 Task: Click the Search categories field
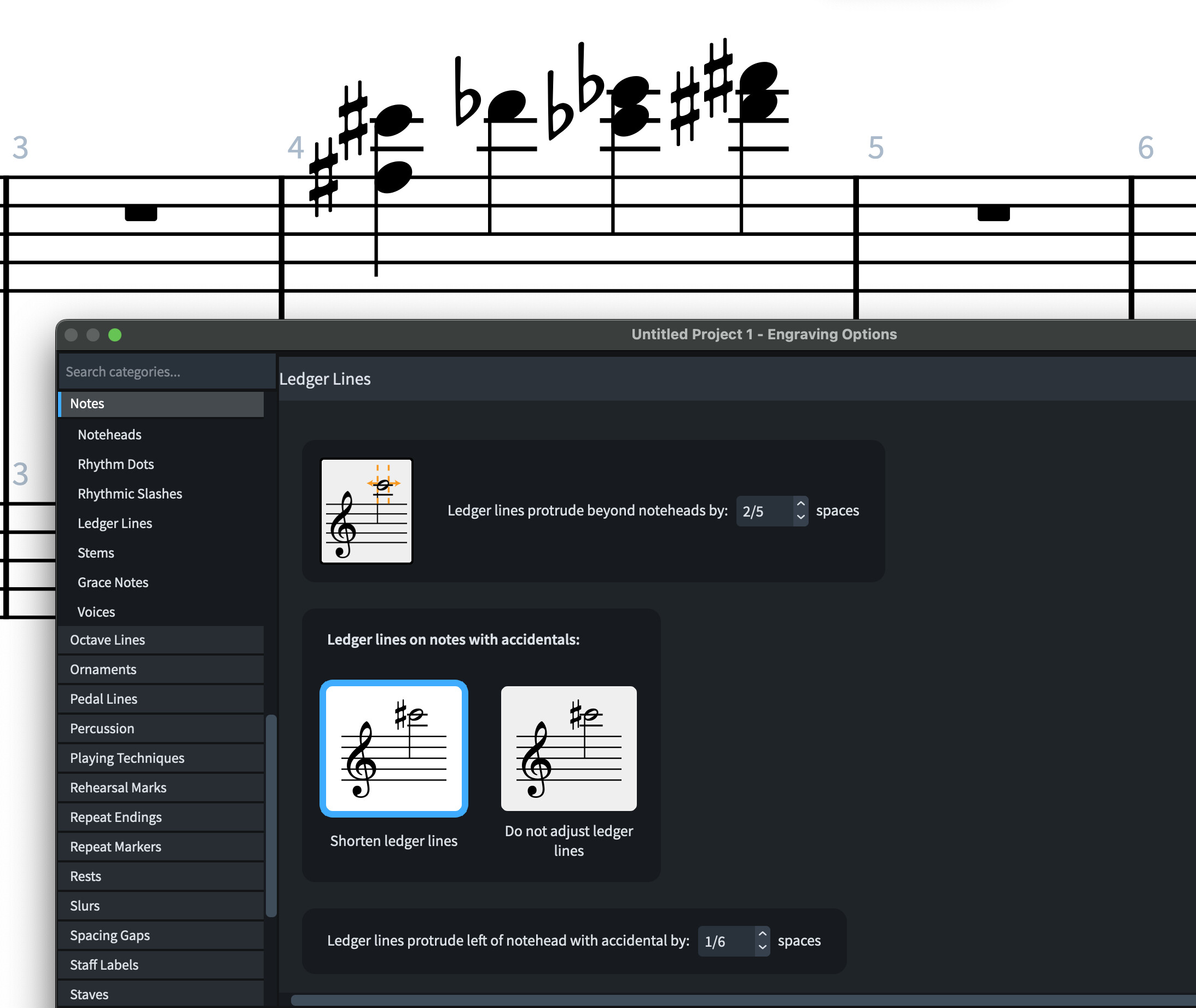pyautogui.click(x=167, y=372)
